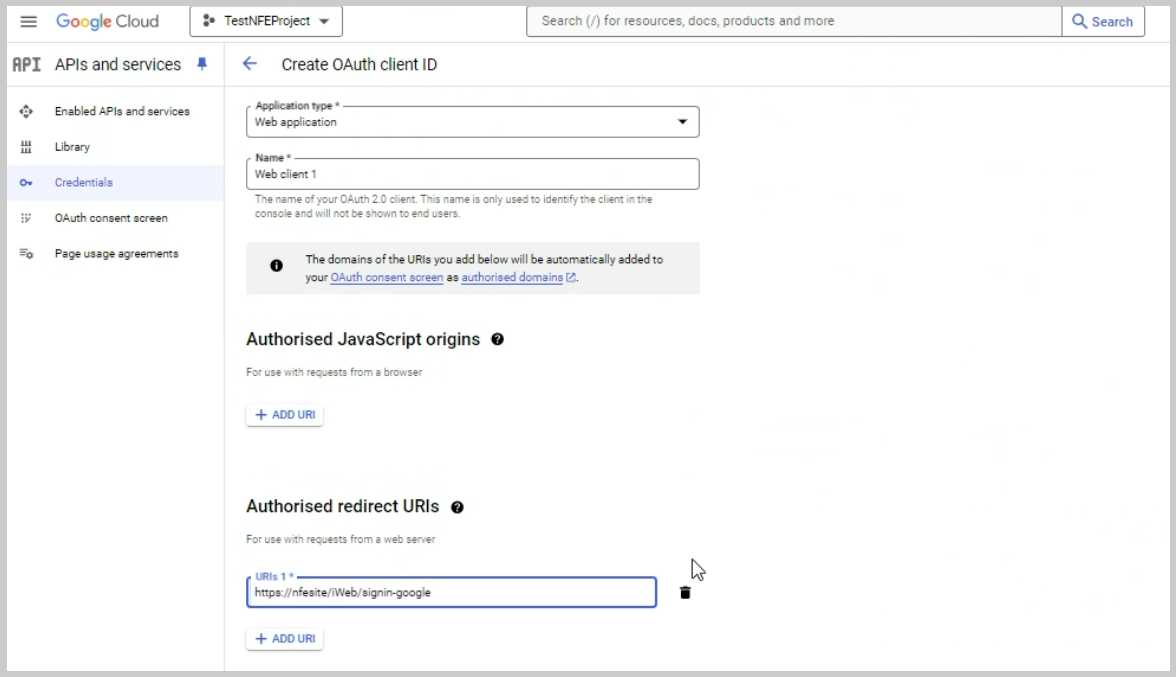Viewport: 1176px width, 677px height.
Task: Click the magnifier icon in Search button
Action: (1078, 21)
